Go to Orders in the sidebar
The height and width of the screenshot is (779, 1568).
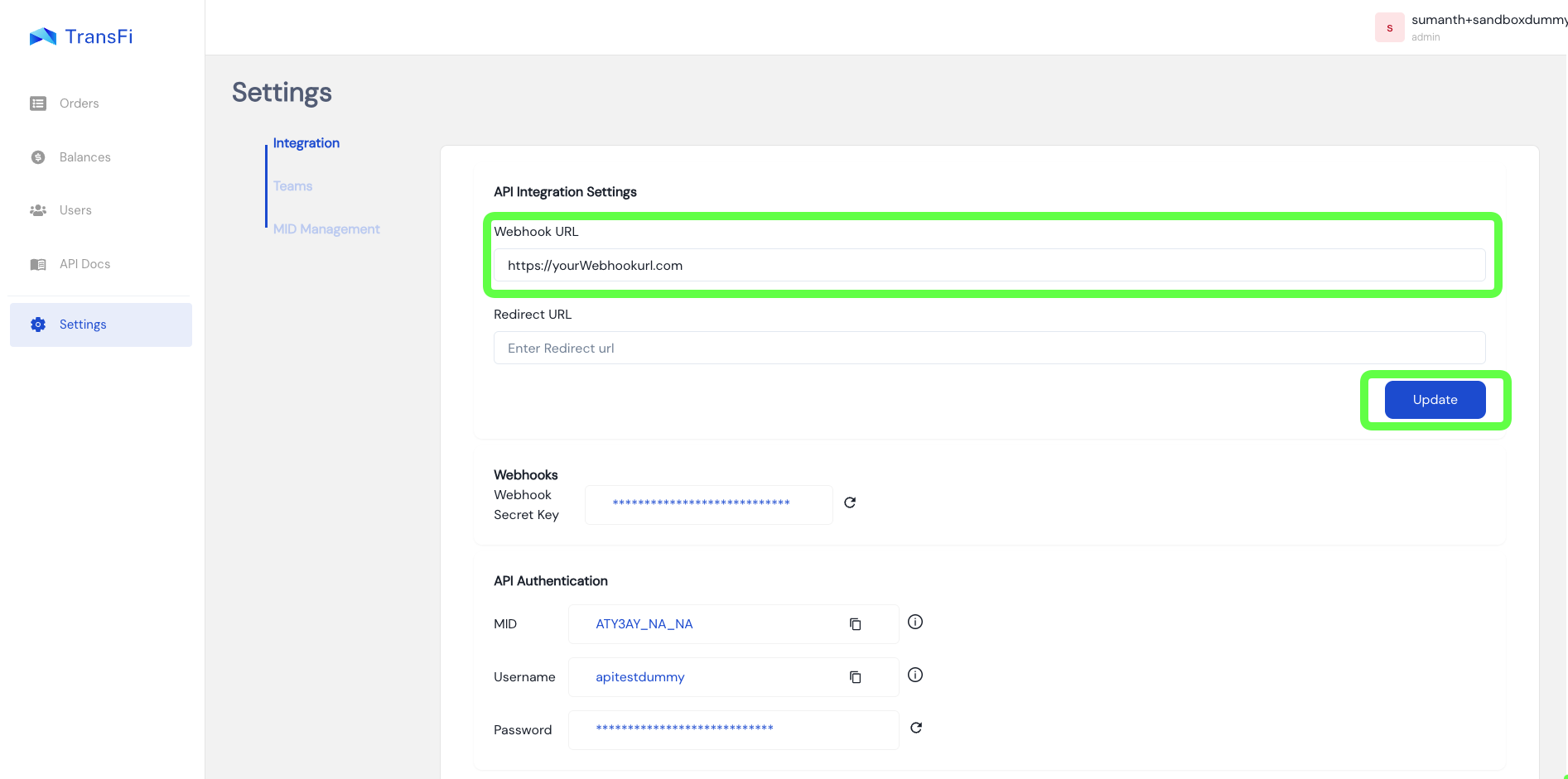(80, 103)
